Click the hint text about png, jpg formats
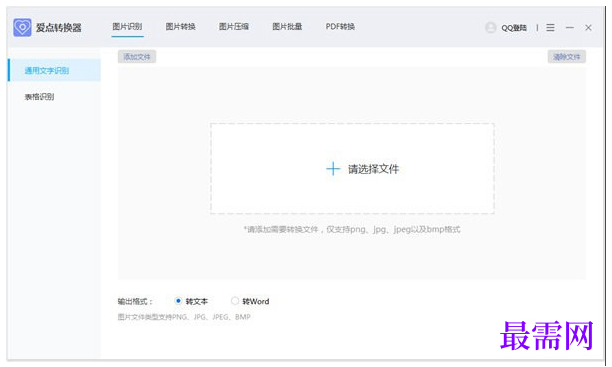Viewport: 612px width, 367px height. pos(352,229)
